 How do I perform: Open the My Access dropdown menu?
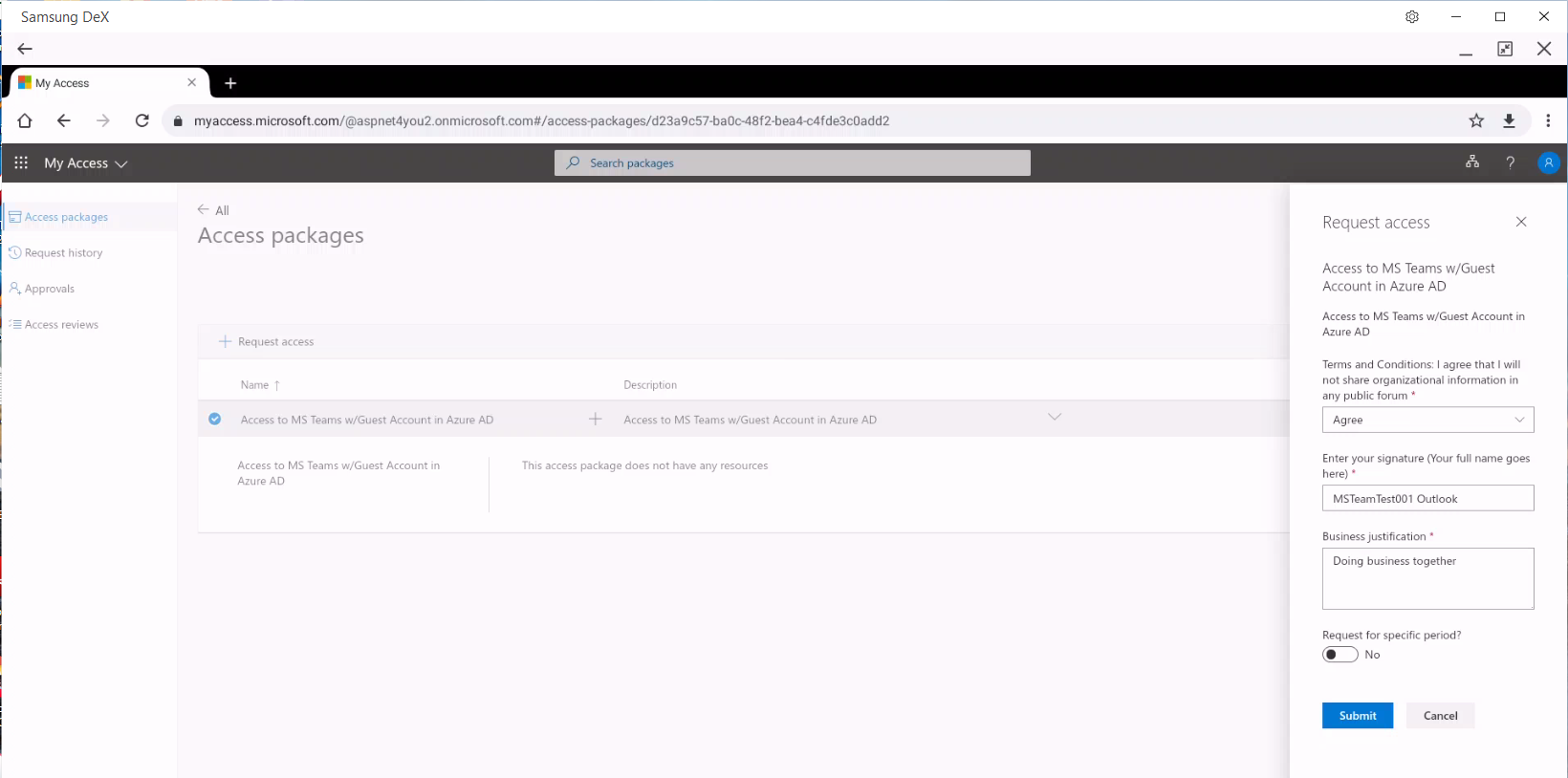pos(86,163)
